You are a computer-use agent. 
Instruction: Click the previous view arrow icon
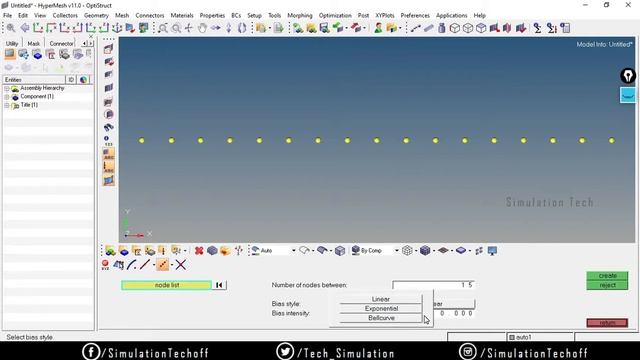[x=24, y=28]
